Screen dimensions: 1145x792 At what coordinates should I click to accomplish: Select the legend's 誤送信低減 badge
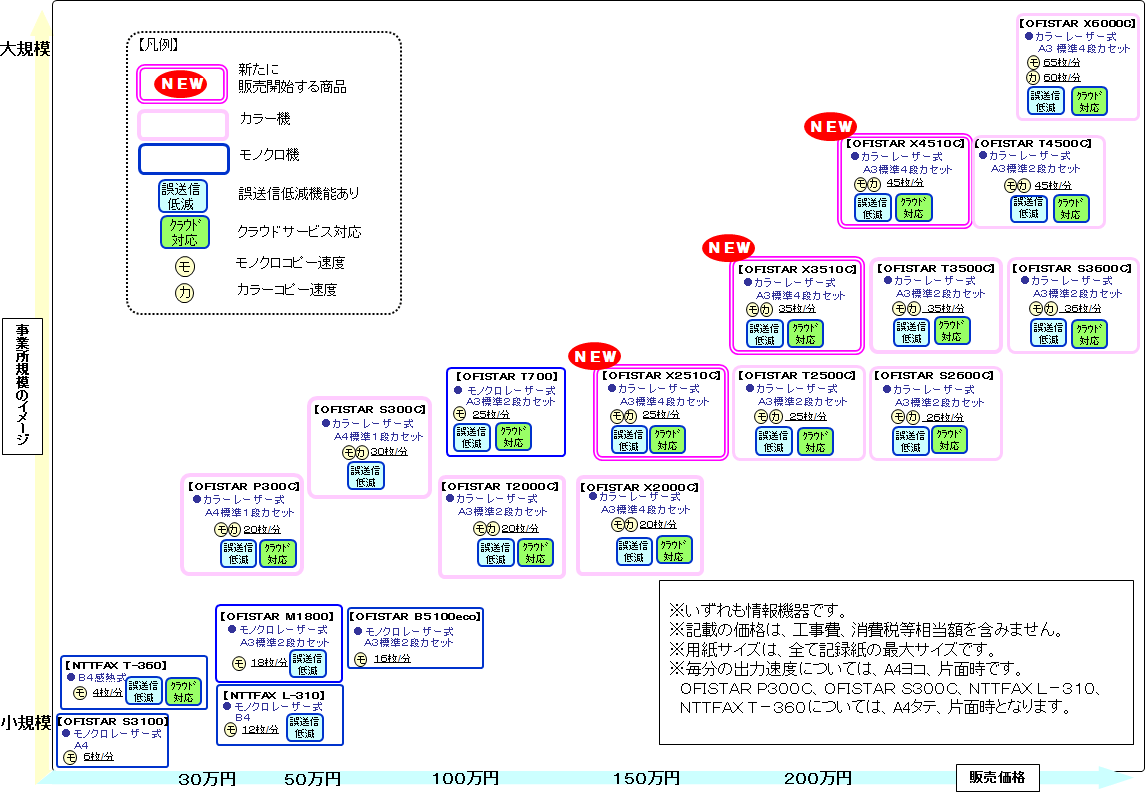pos(183,196)
